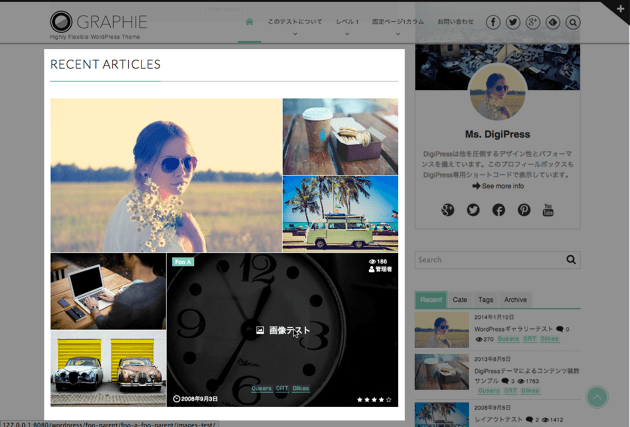Go to home via the house icon
Screen dimensions: 630x427
pos(250,22)
